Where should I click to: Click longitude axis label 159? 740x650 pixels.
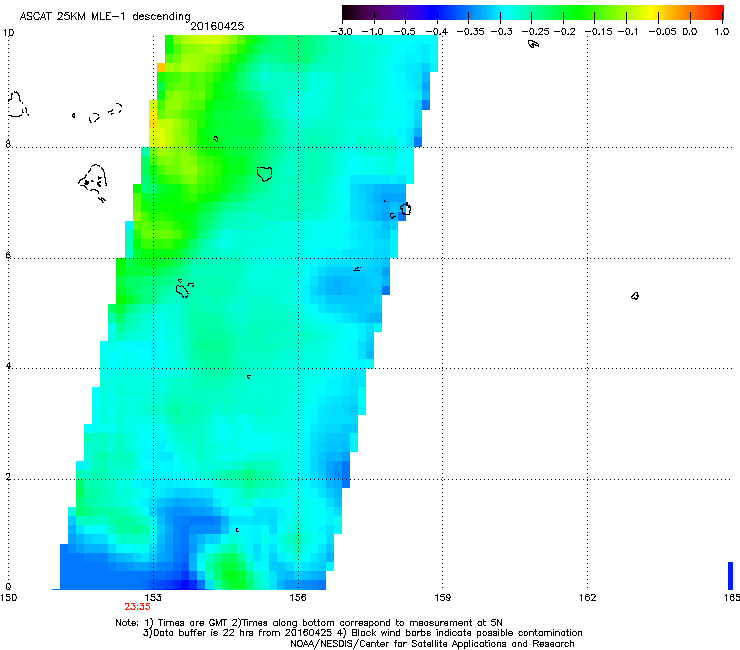pyautogui.click(x=442, y=598)
